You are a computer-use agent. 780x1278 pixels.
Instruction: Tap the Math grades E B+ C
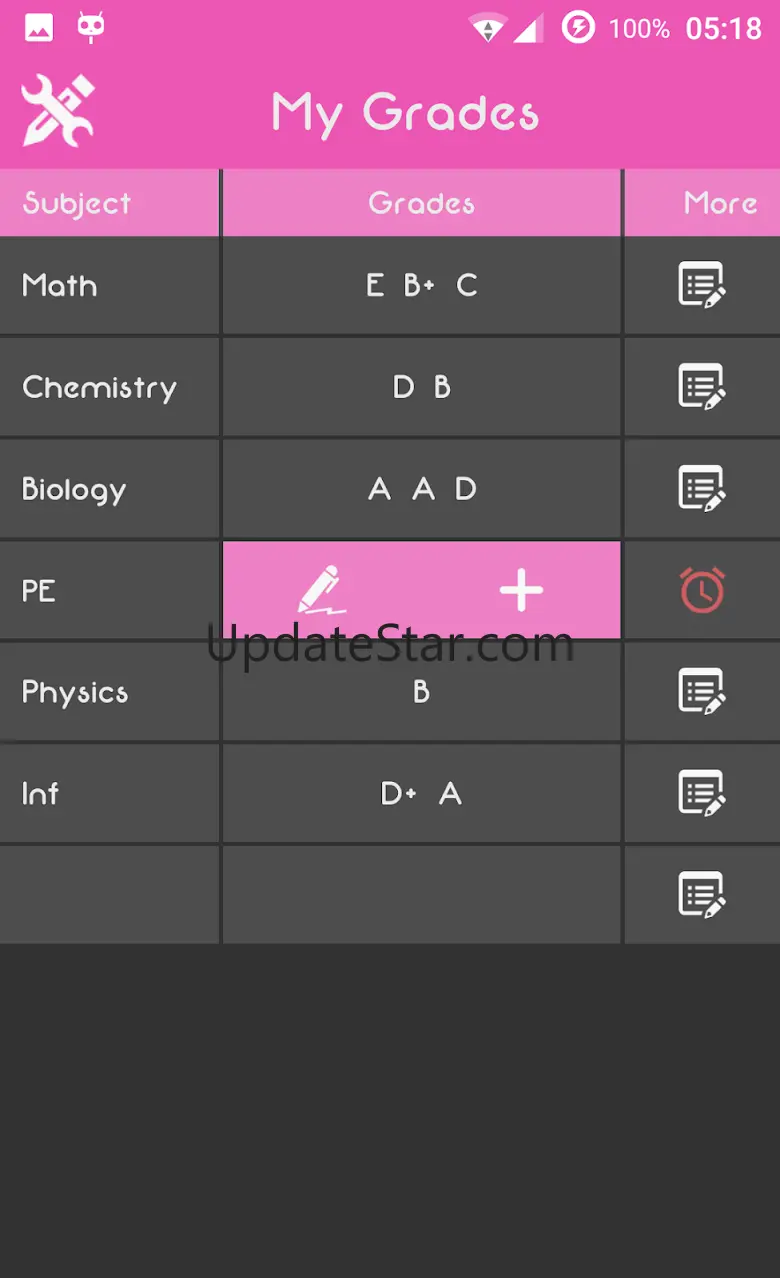point(421,286)
